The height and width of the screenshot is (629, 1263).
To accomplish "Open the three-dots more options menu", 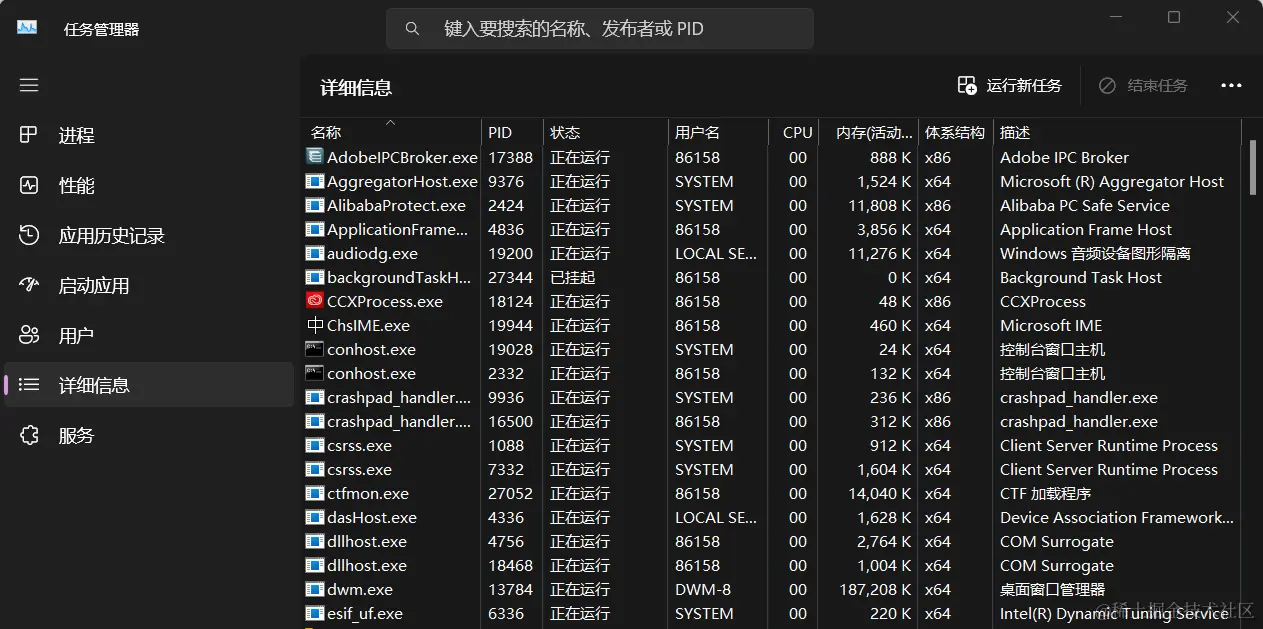I will tap(1231, 86).
